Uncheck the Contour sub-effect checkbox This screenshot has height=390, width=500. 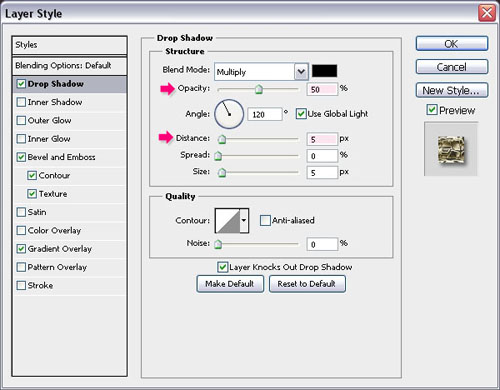(32, 175)
